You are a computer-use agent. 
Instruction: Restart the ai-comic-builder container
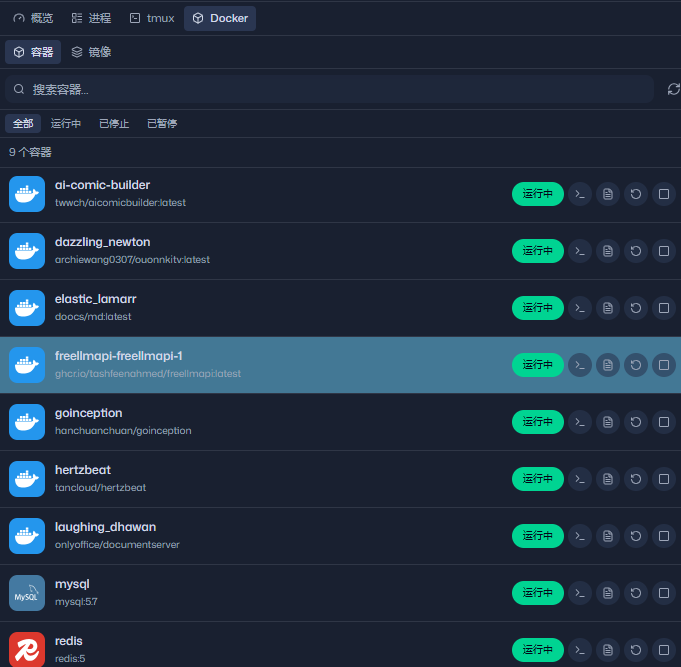[636, 194]
